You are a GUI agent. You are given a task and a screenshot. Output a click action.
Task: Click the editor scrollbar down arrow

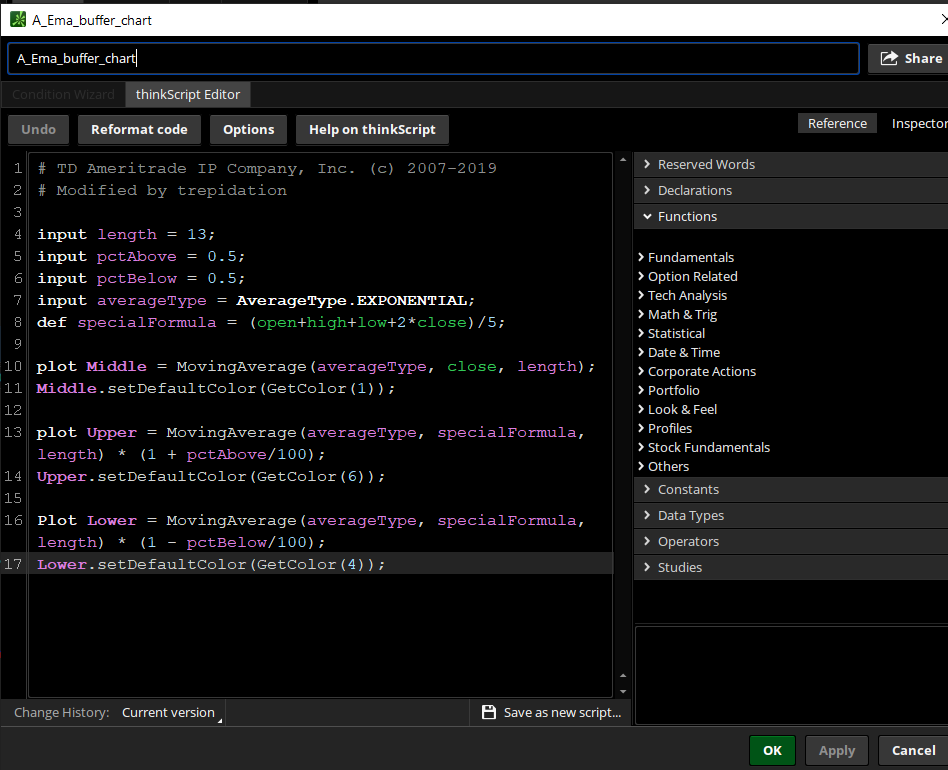coord(623,691)
